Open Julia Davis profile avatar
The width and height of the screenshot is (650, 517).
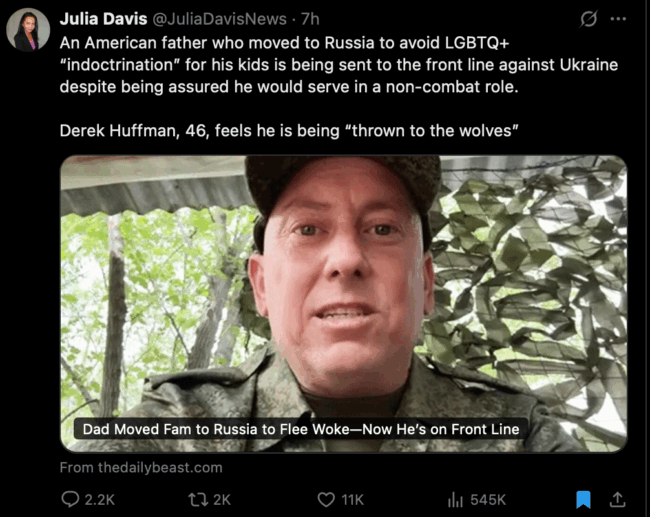28,30
